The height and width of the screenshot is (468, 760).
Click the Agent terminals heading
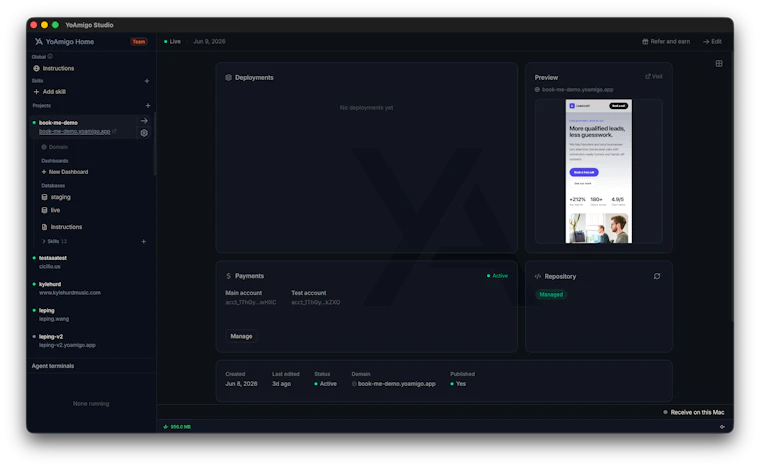tap(53, 366)
